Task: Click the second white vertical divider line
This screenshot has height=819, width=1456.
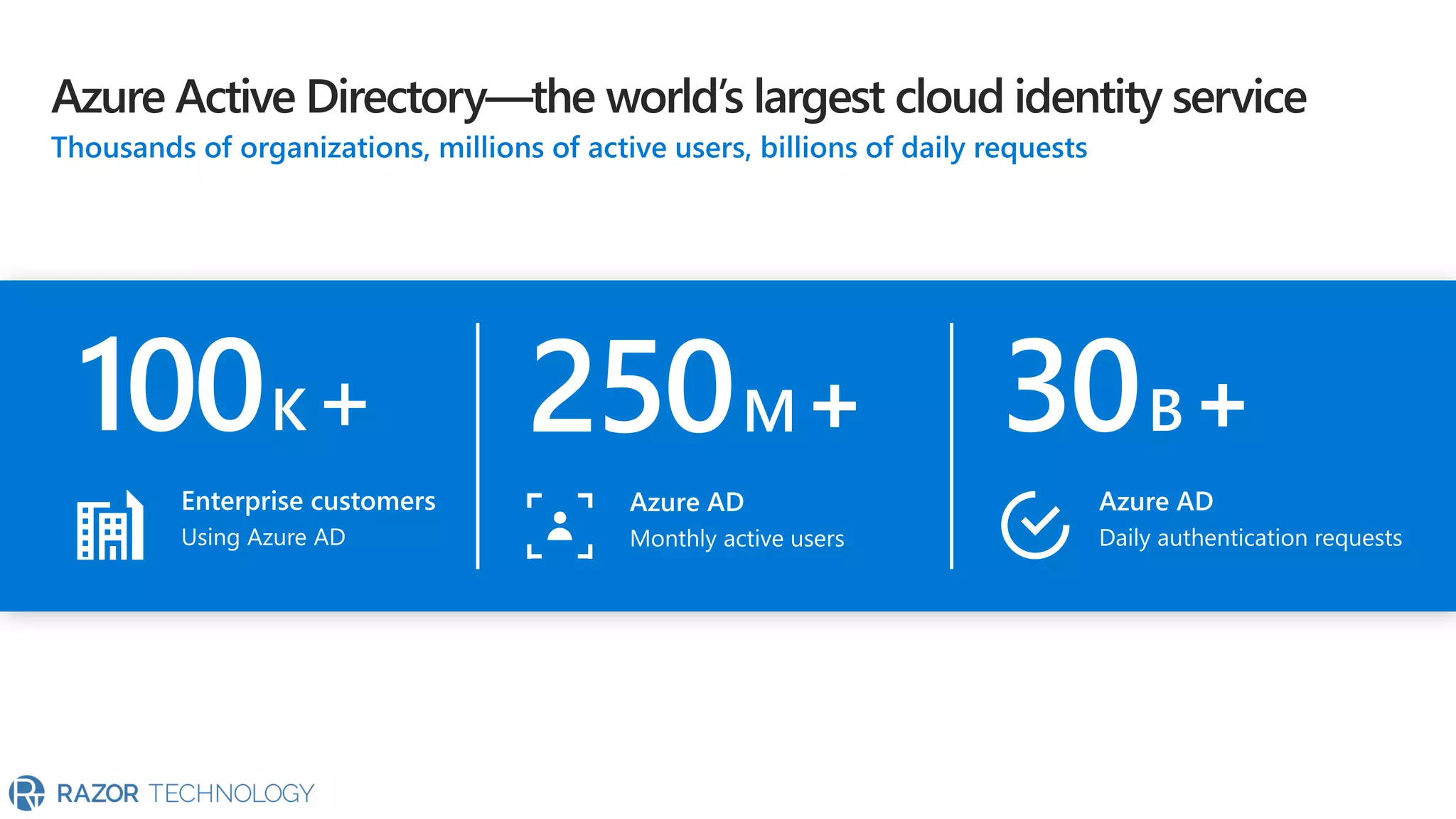Action: [x=951, y=446]
